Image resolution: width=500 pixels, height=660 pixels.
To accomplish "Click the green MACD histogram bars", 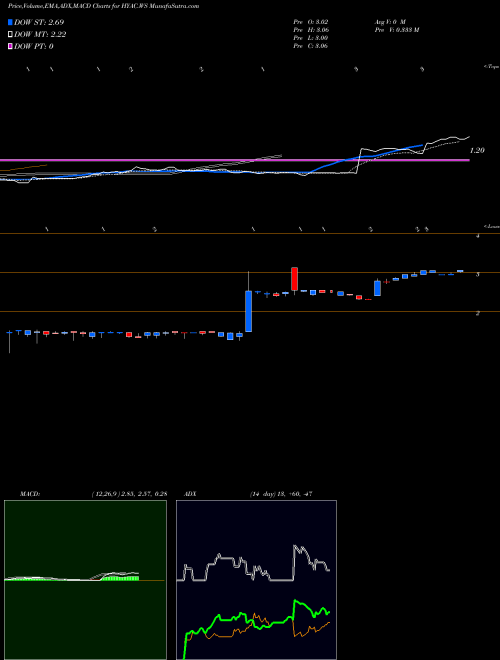I will tap(120, 578).
